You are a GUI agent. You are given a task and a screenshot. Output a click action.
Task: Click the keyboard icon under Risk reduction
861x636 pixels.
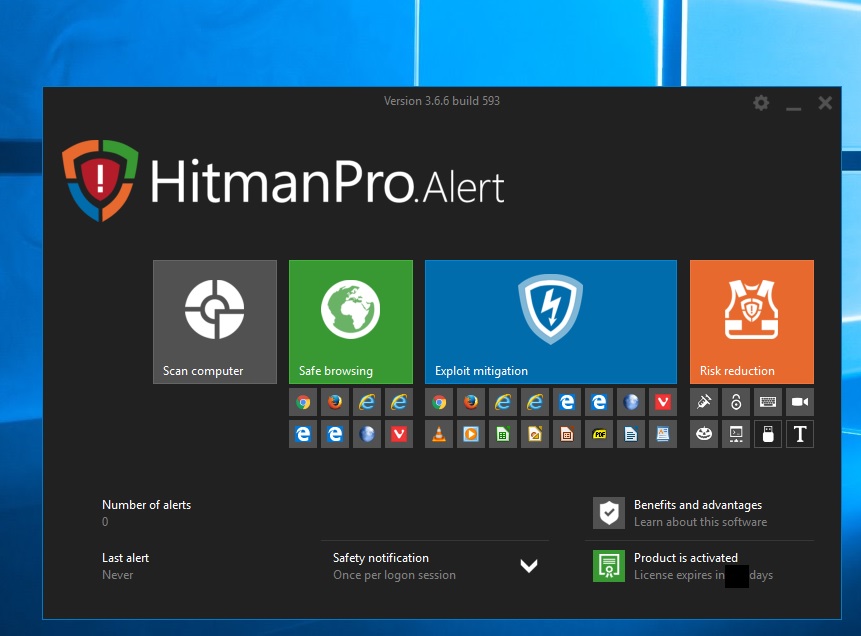click(x=768, y=403)
